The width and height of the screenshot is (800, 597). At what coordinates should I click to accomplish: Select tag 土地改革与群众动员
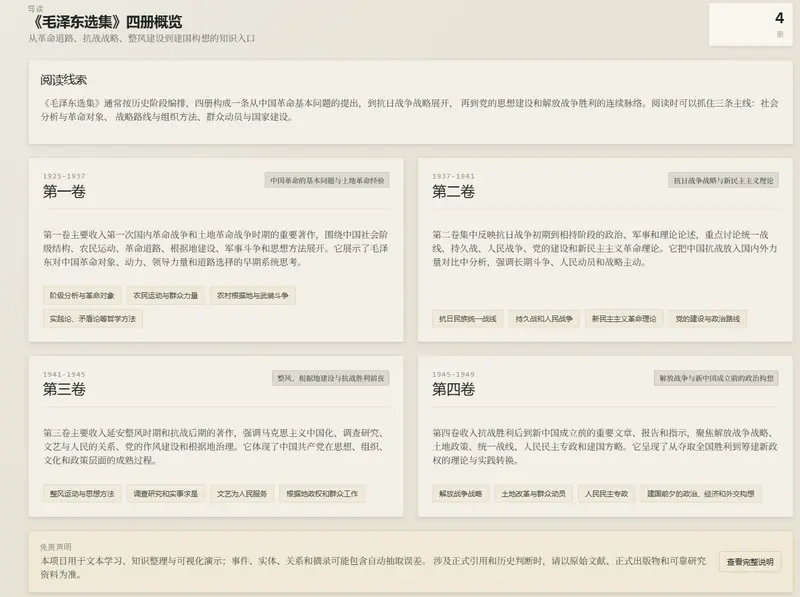click(x=533, y=493)
